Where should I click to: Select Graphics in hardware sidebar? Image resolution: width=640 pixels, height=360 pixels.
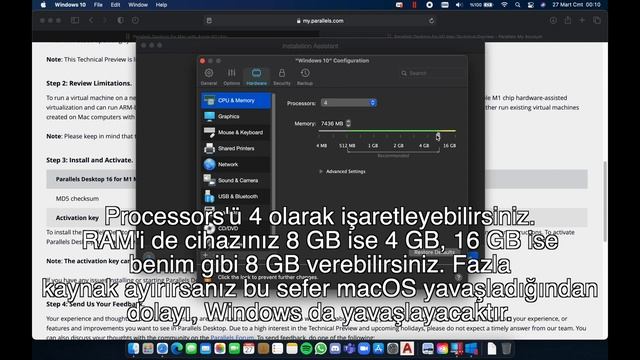tap(236, 116)
